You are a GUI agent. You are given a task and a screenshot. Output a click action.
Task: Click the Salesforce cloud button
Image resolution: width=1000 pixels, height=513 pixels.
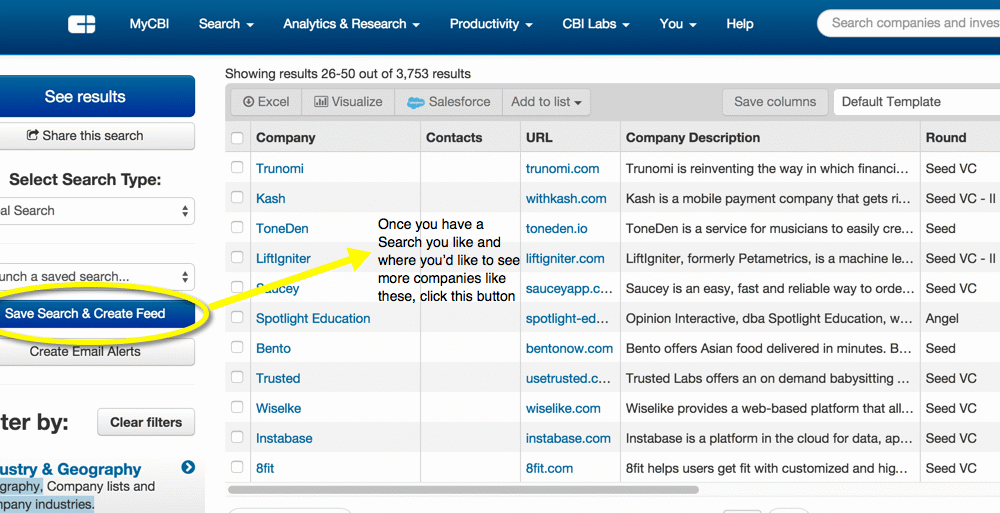tap(449, 101)
